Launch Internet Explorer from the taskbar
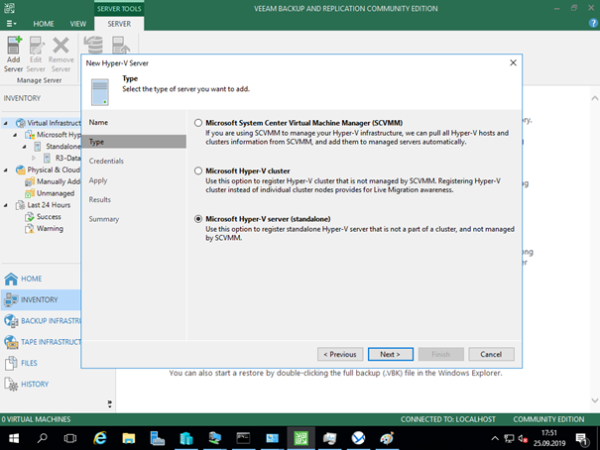The image size is (600, 450). pyautogui.click(x=100, y=438)
